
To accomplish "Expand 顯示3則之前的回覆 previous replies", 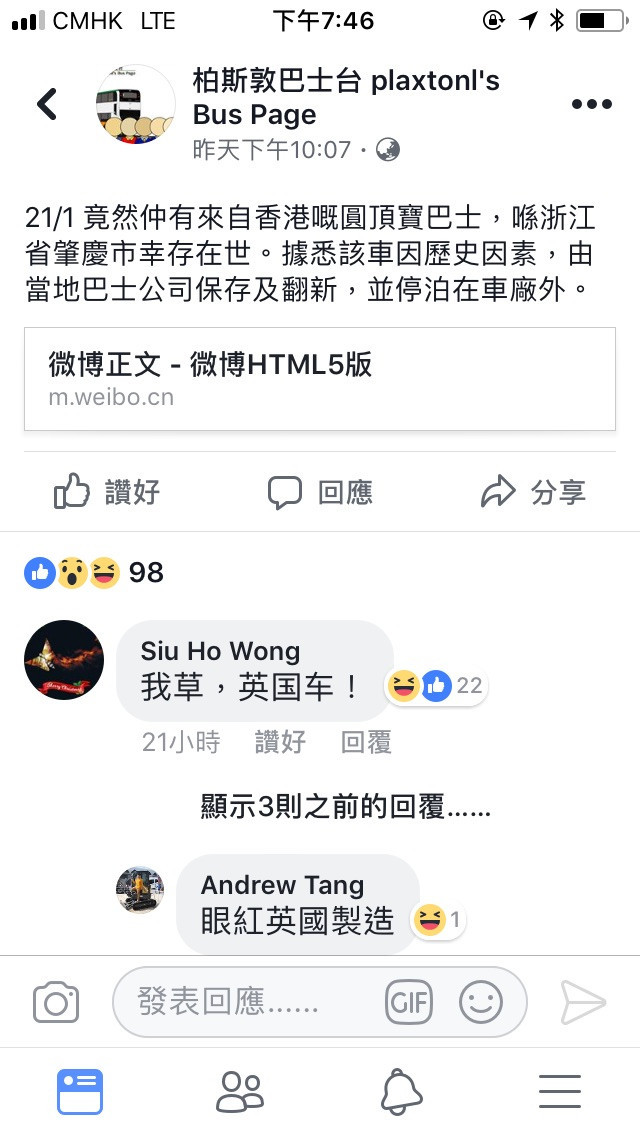I will click(x=346, y=806).
